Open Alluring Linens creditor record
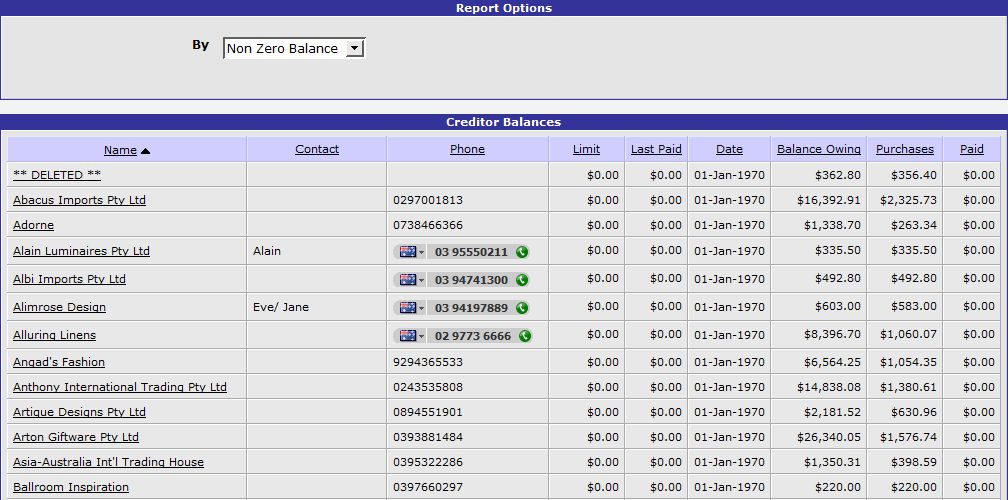This screenshot has height=500, width=1008. point(54,335)
